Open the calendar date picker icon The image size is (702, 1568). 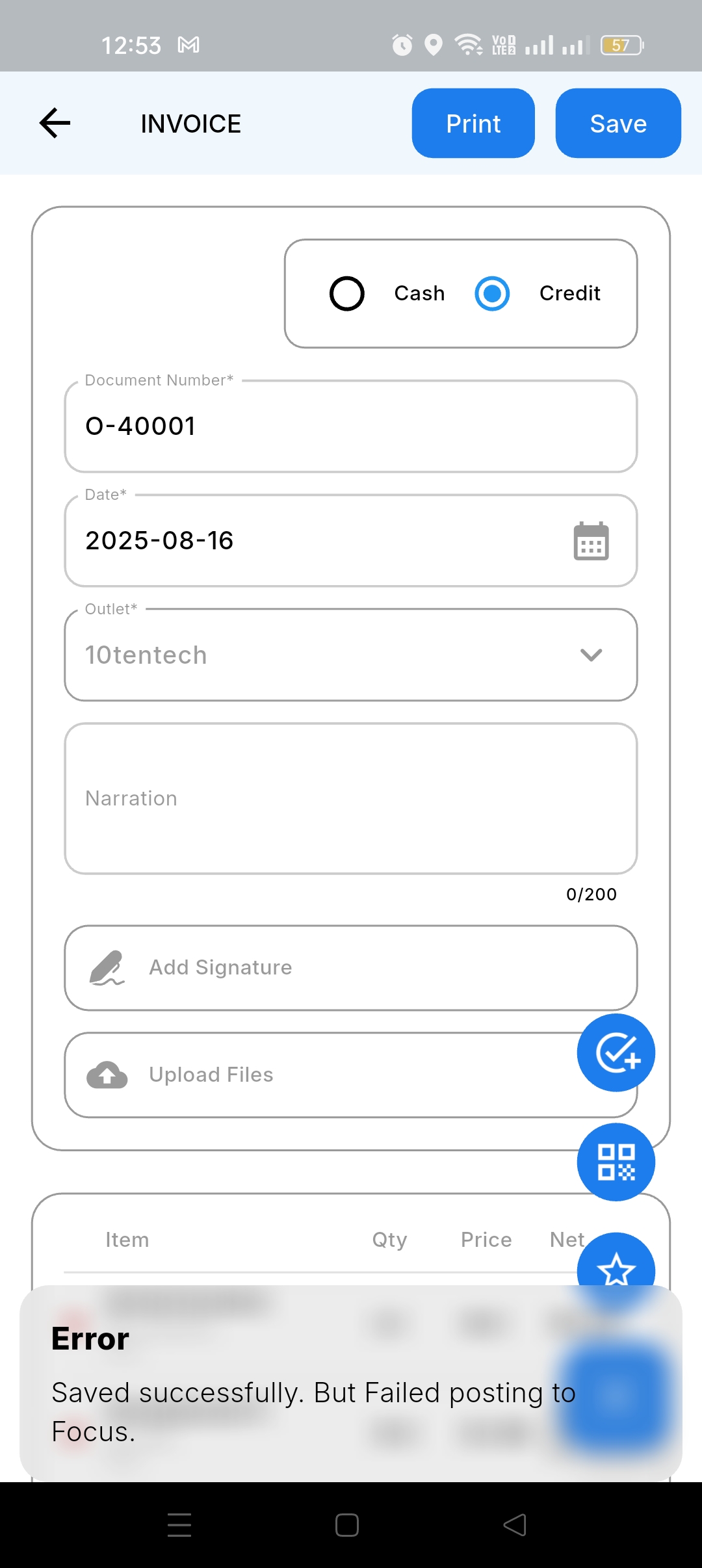click(591, 541)
